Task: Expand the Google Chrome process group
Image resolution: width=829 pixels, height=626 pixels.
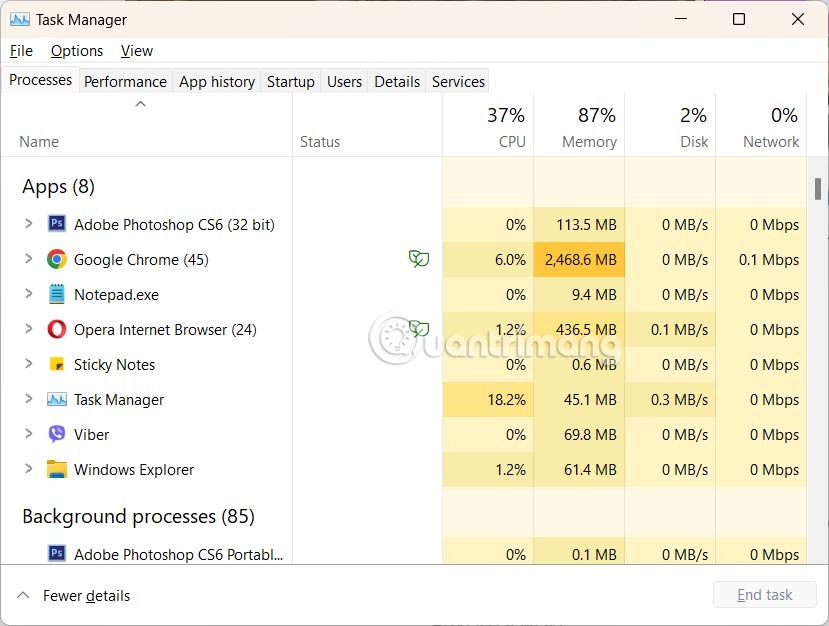Action: [28, 260]
